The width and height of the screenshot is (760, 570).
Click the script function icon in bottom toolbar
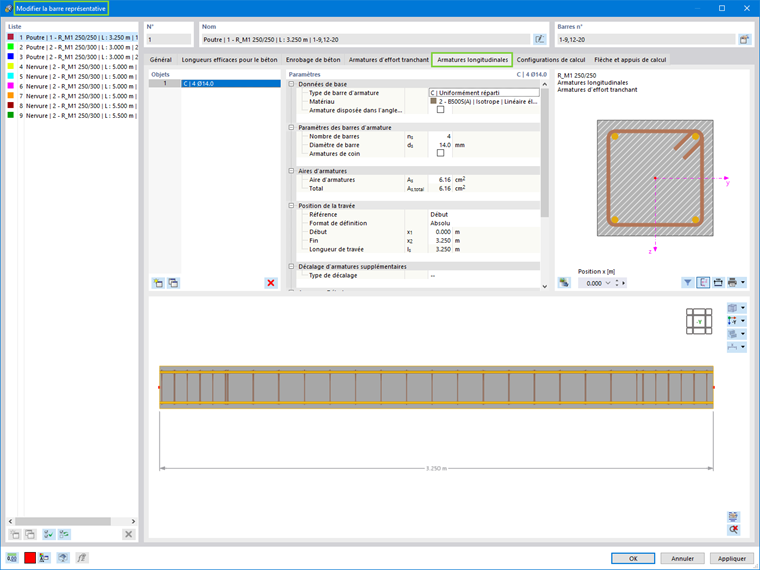coord(82,558)
